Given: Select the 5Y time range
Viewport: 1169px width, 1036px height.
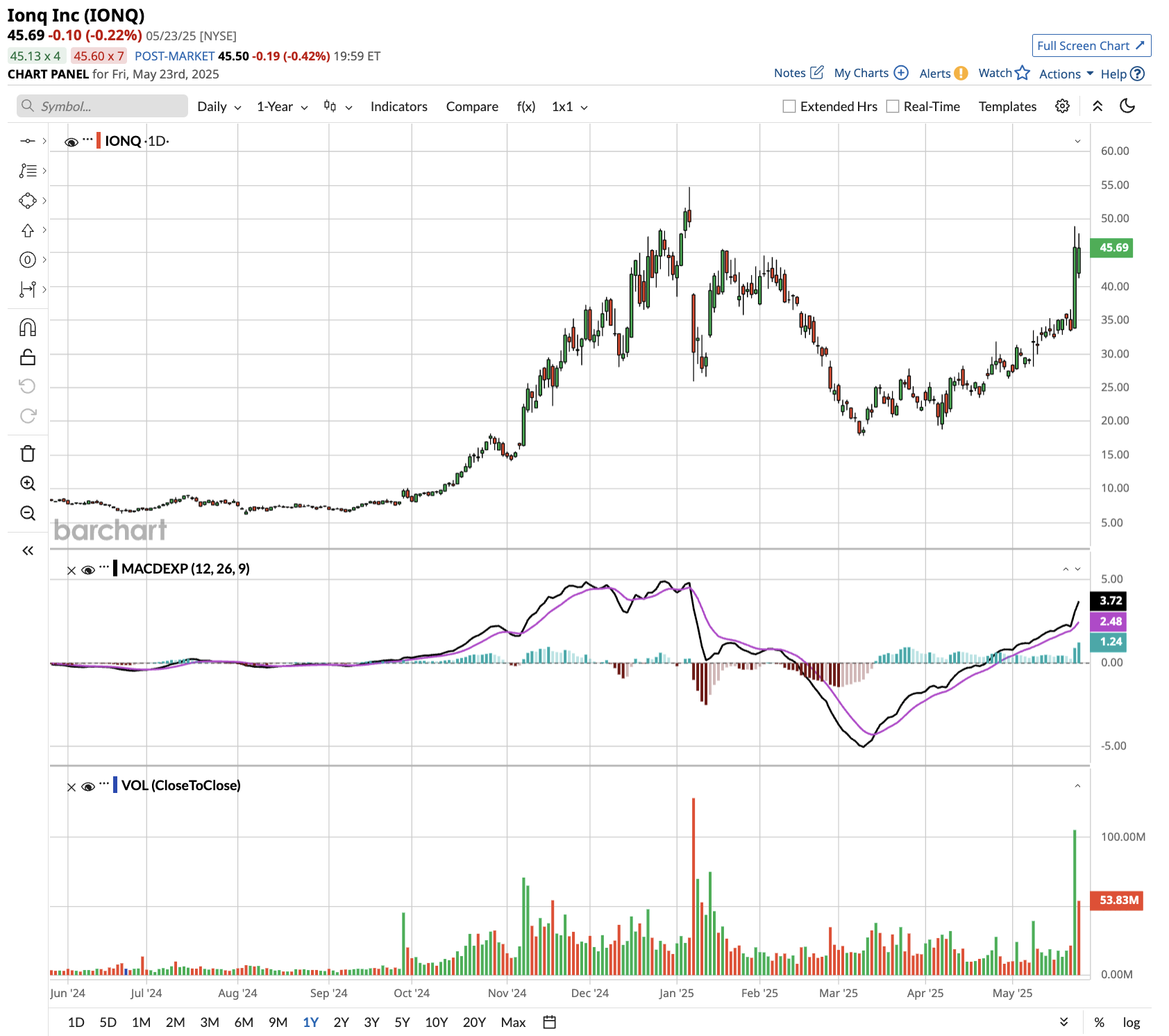Looking at the screenshot, I should [402, 1022].
